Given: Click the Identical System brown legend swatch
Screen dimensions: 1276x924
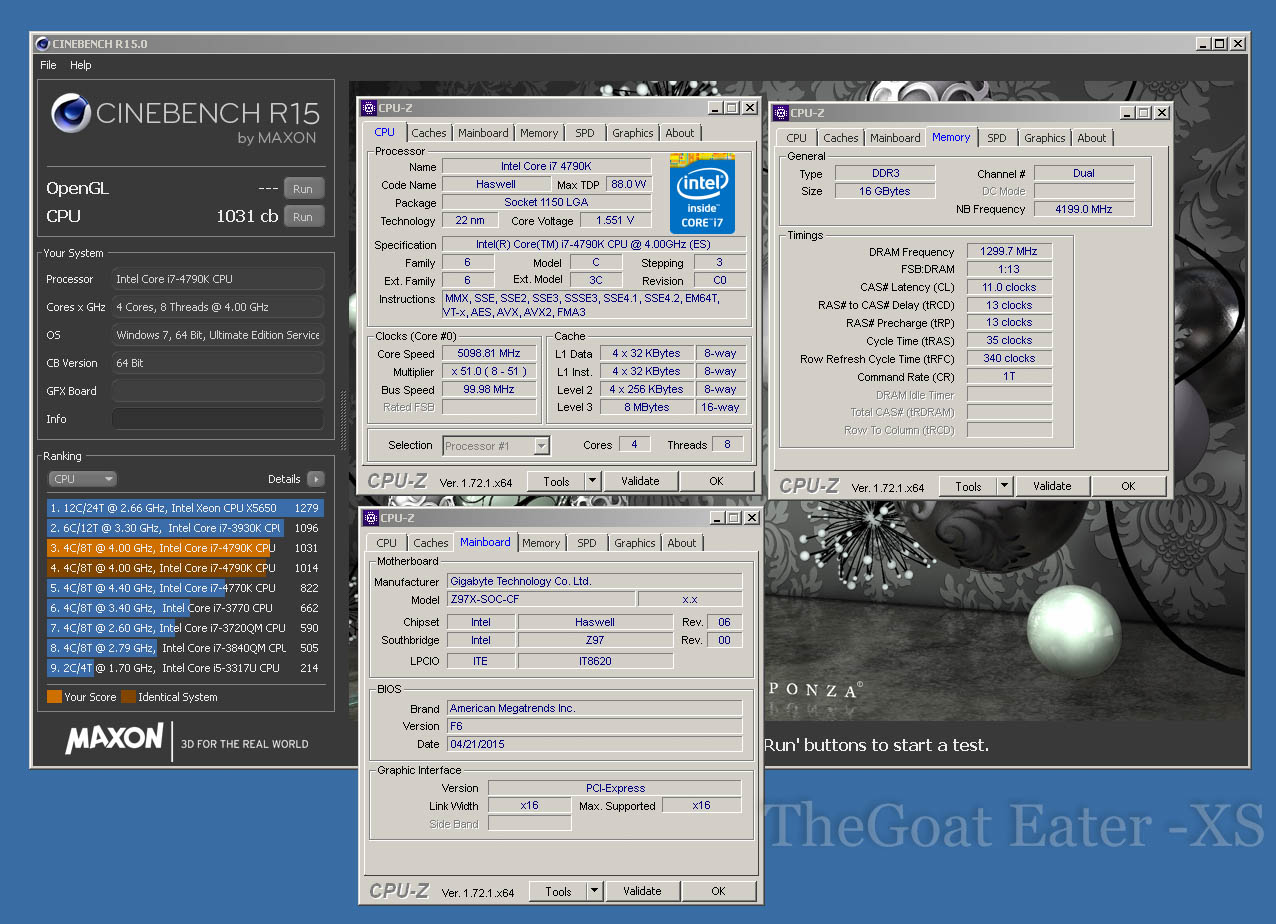Looking at the screenshot, I should coord(128,697).
